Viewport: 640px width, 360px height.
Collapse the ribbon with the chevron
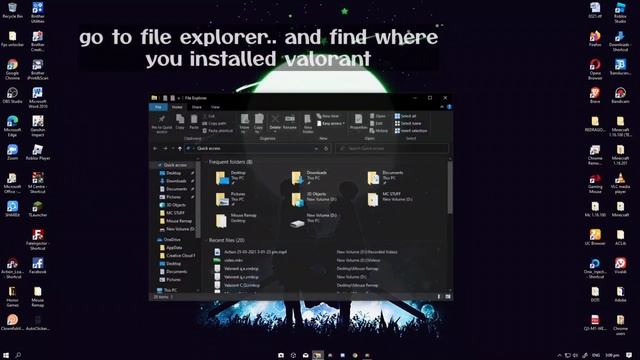pos(442,107)
